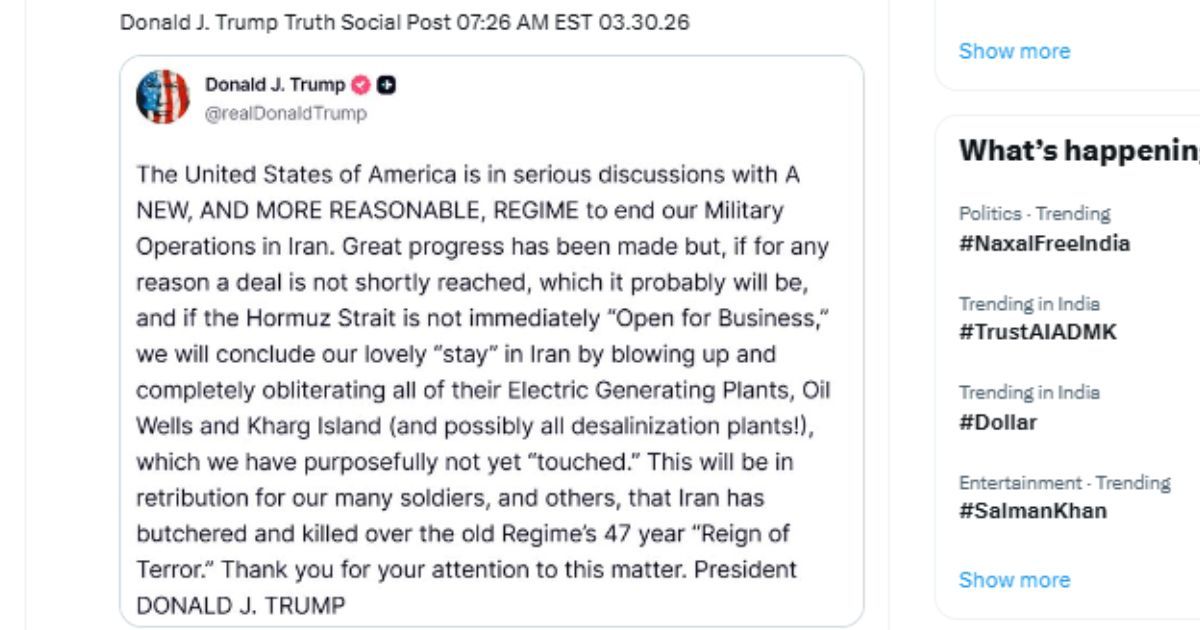1200x630 pixels.
Task: Click the black plus badge beside name
Action: coord(386,85)
